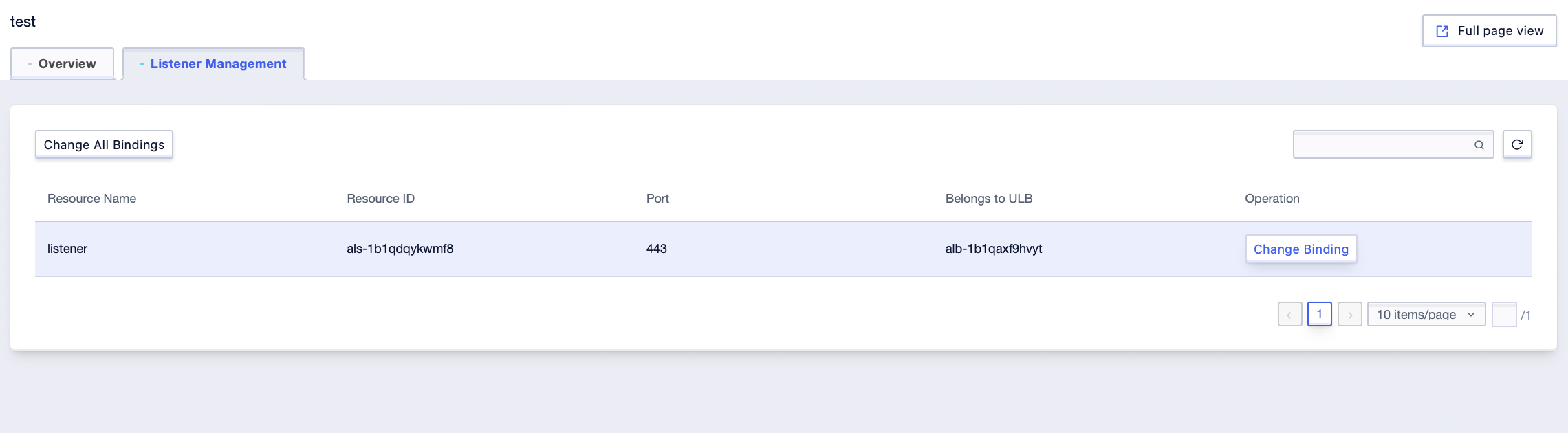Screen dimensions: 1568x433
Task: Open Full page view
Action: (1489, 31)
